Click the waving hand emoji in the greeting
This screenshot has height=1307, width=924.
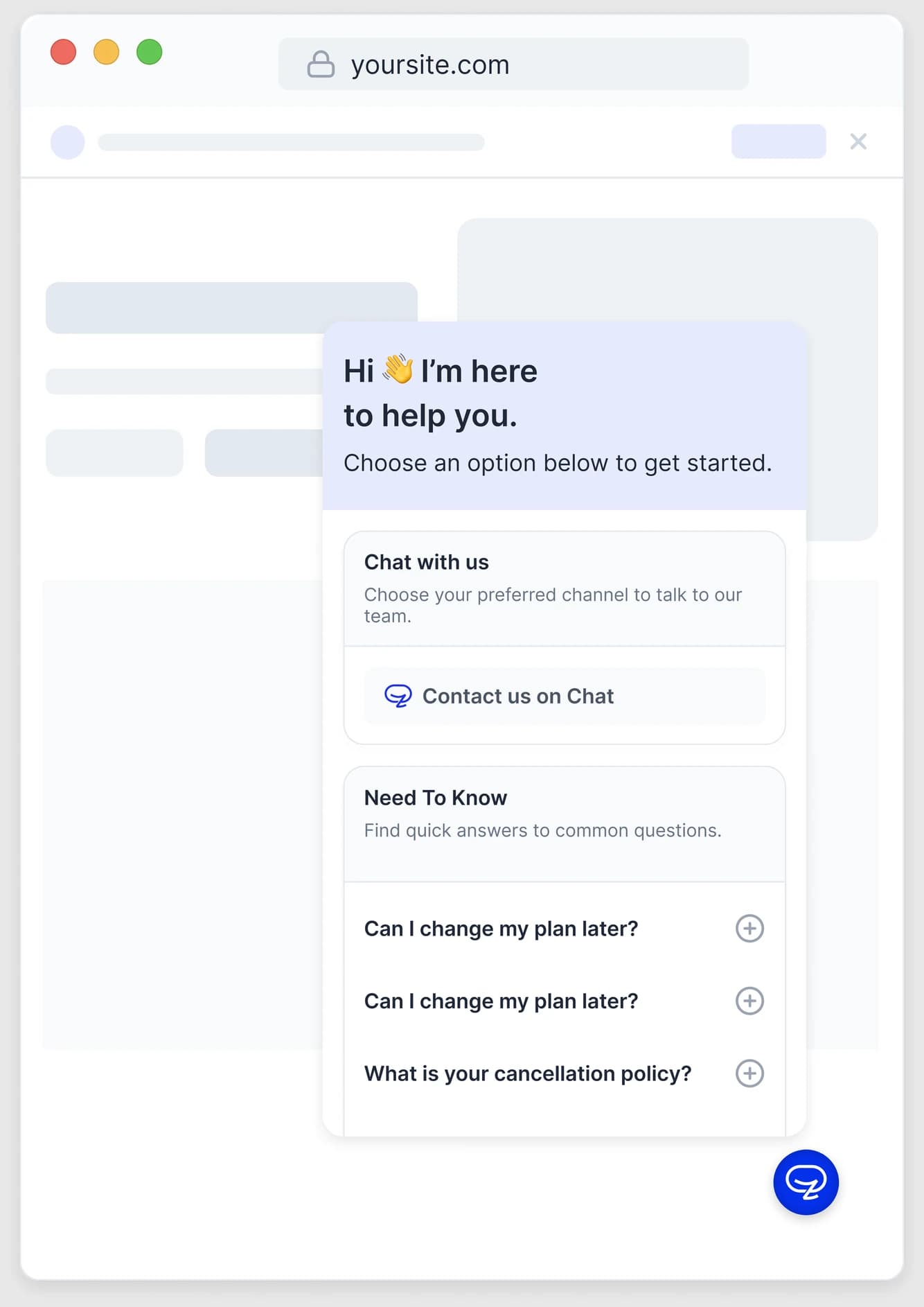pyautogui.click(x=398, y=369)
